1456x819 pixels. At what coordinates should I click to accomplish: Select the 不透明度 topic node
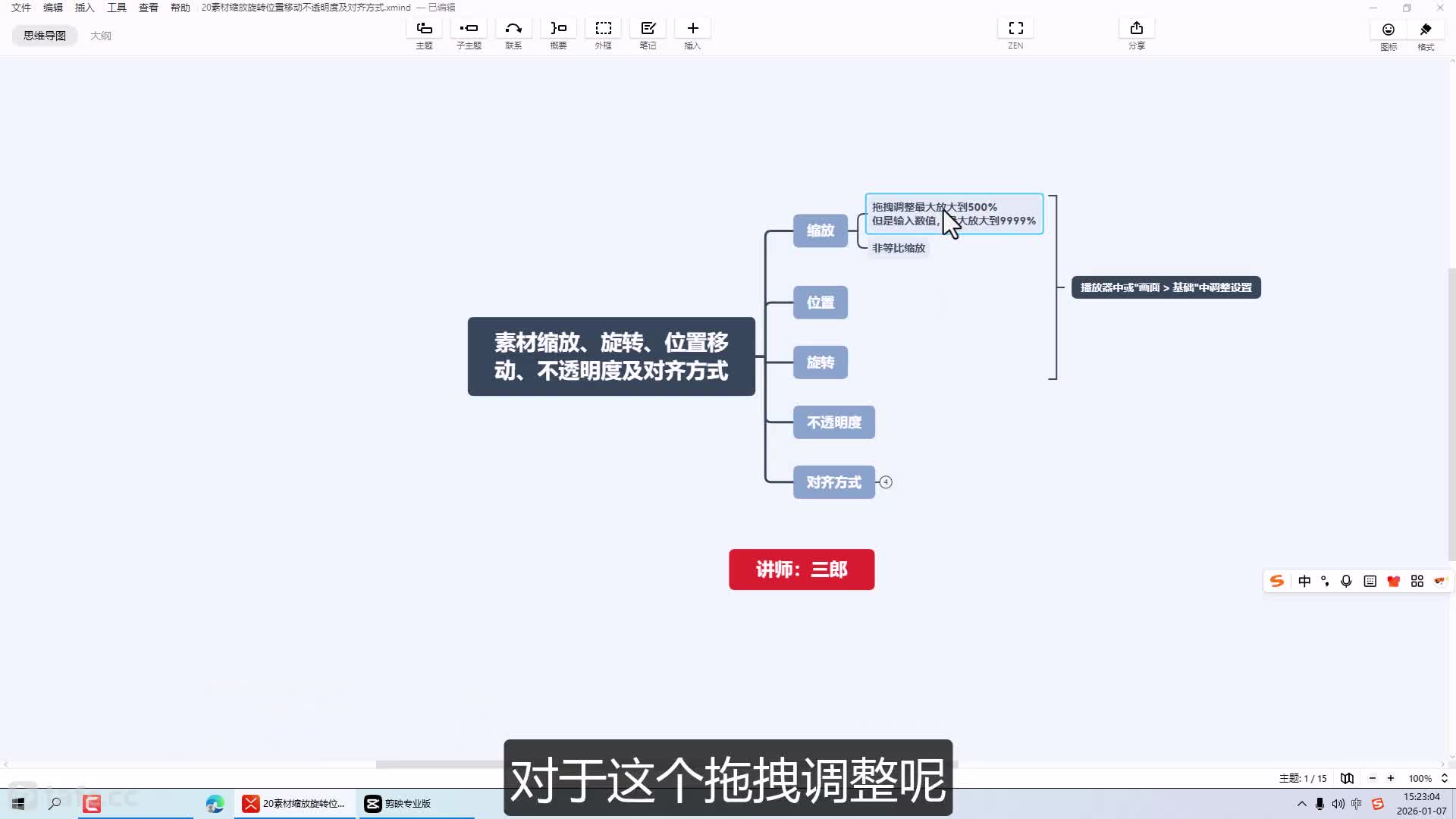click(x=833, y=422)
